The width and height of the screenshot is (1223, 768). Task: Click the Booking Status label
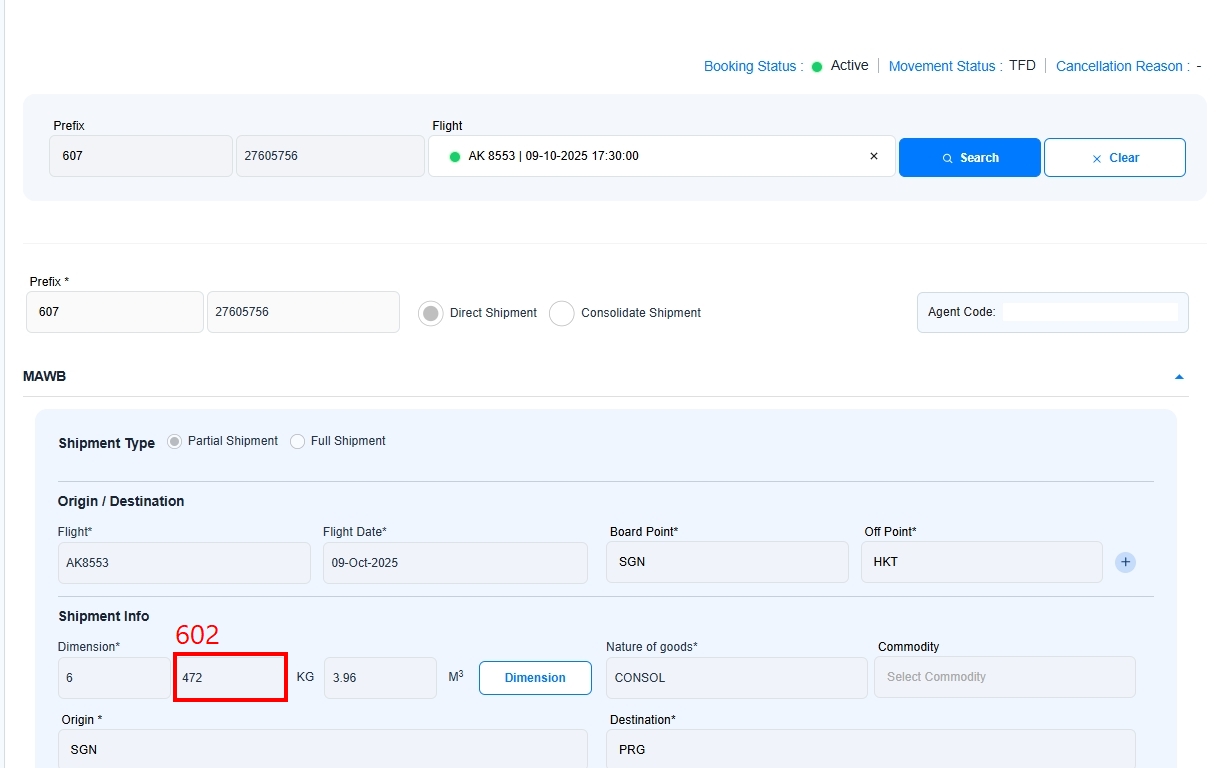pyautogui.click(x=750, y=66)
